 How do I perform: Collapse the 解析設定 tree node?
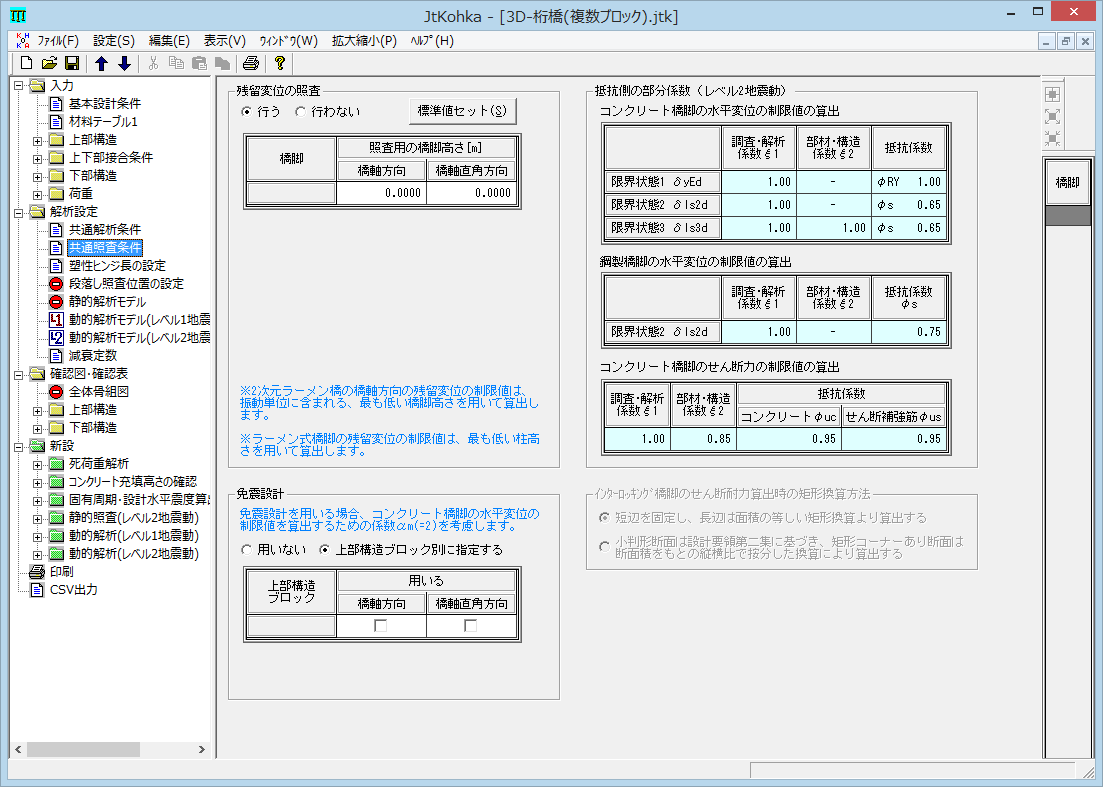20,212
